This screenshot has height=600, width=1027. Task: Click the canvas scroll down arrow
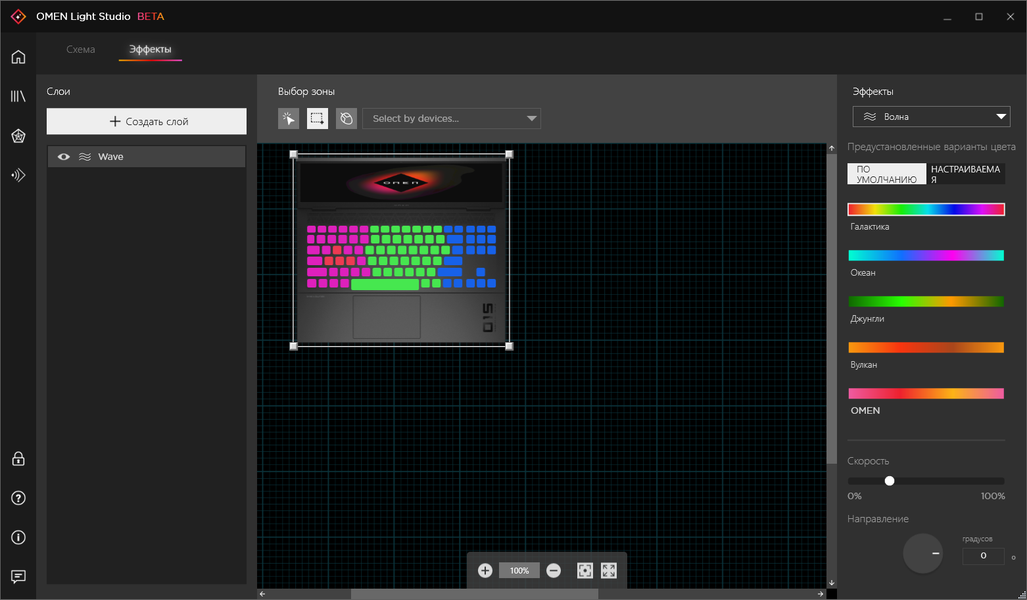[x=832, y=583]
